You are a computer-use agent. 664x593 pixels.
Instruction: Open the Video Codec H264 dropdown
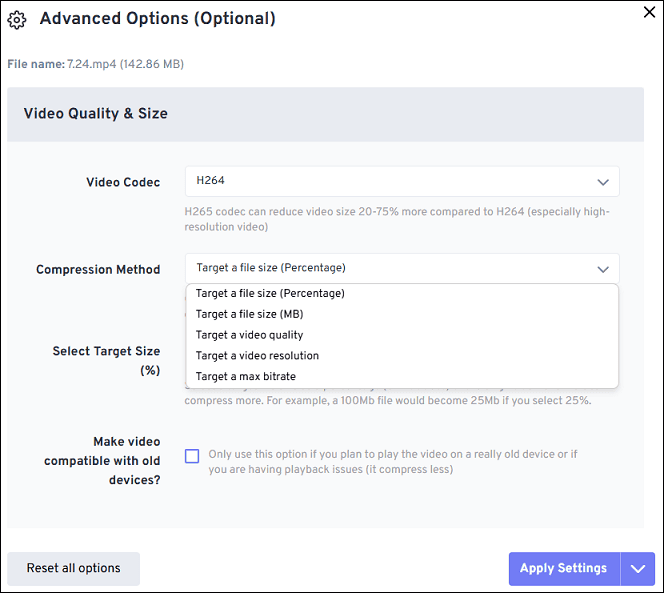(x=402, y=181)
